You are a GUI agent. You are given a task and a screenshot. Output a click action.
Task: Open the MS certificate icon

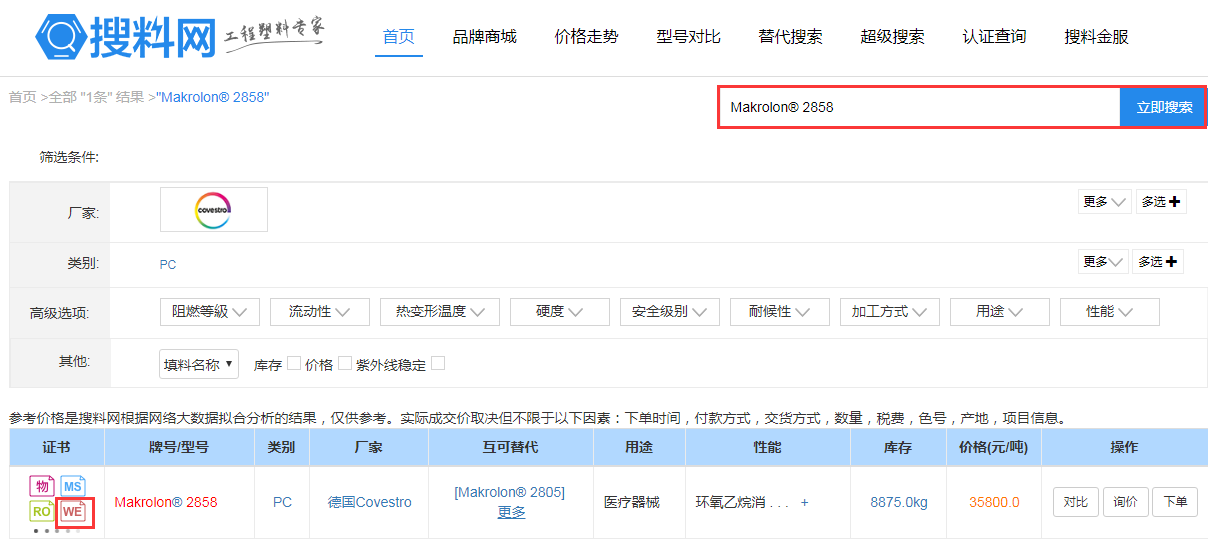73,487
